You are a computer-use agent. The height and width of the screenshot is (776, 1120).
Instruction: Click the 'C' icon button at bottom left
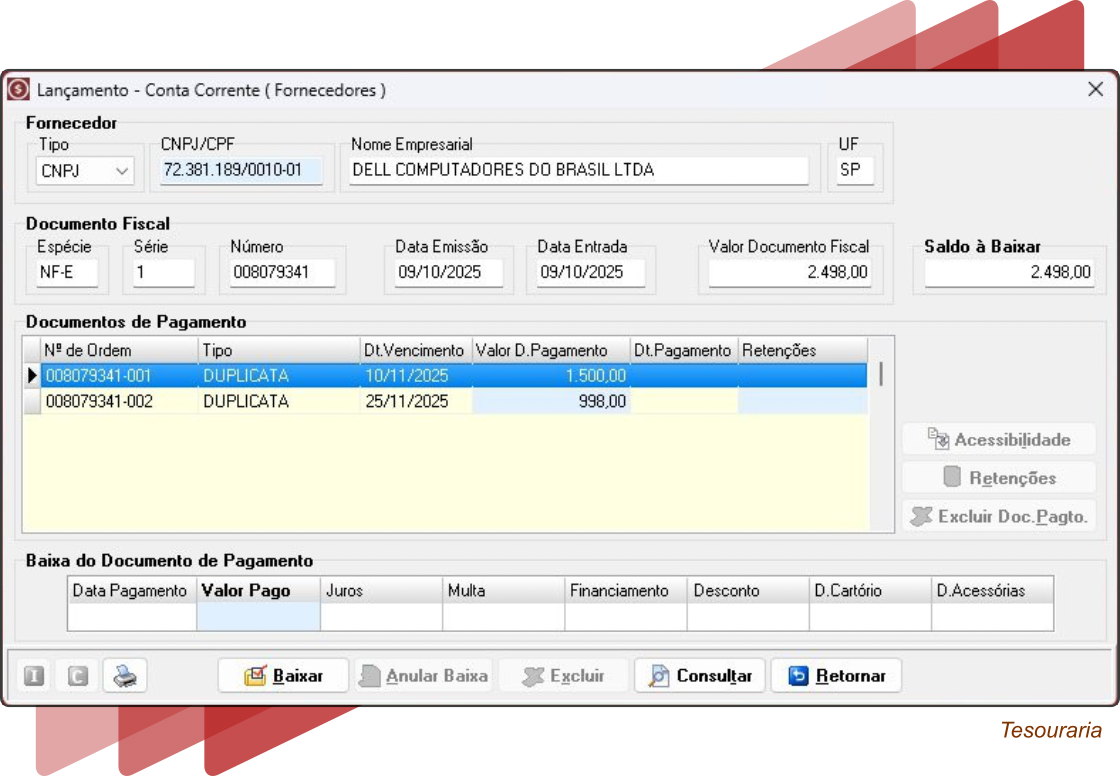click(79, 676)
